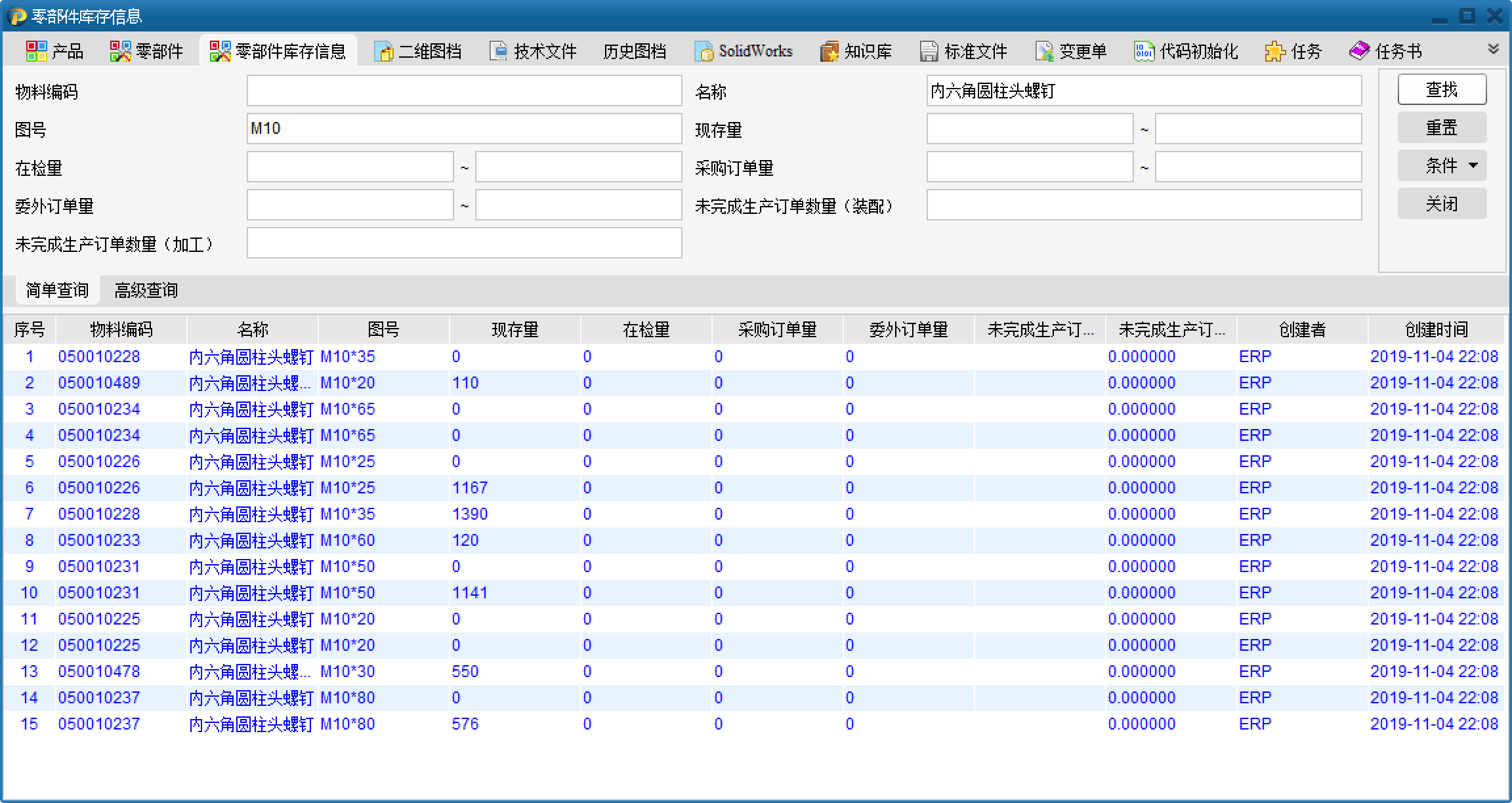The height and width of the screenshot is (803, 1512).
Task: Select the 二维图档 drawing icon
Action: (383, 51)
